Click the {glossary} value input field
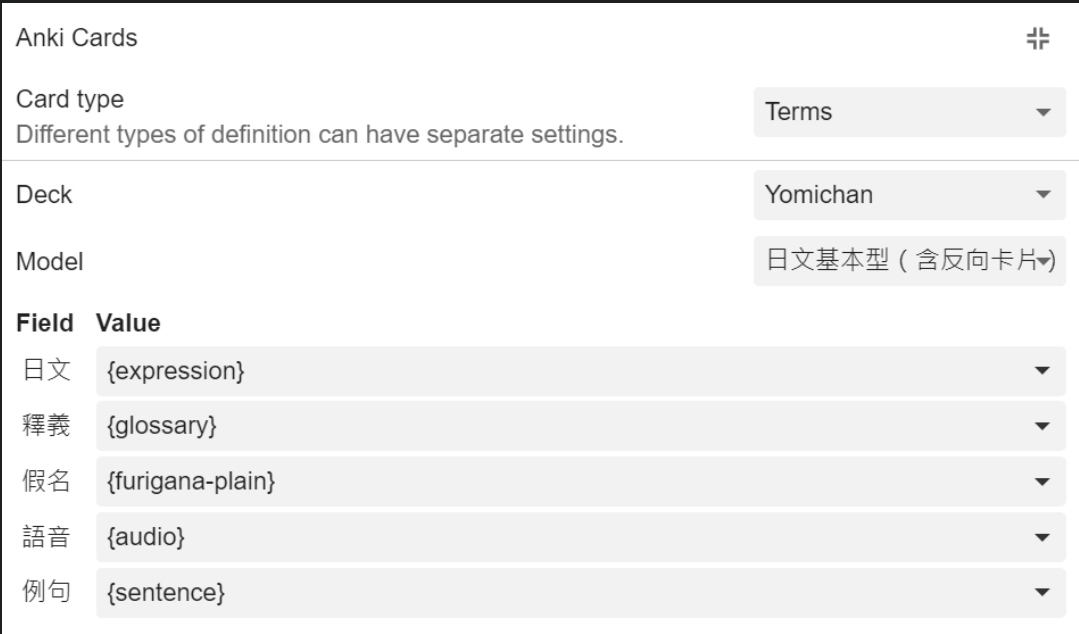Viewport: 1079px width, 634px height. click(x=560, y=426)
